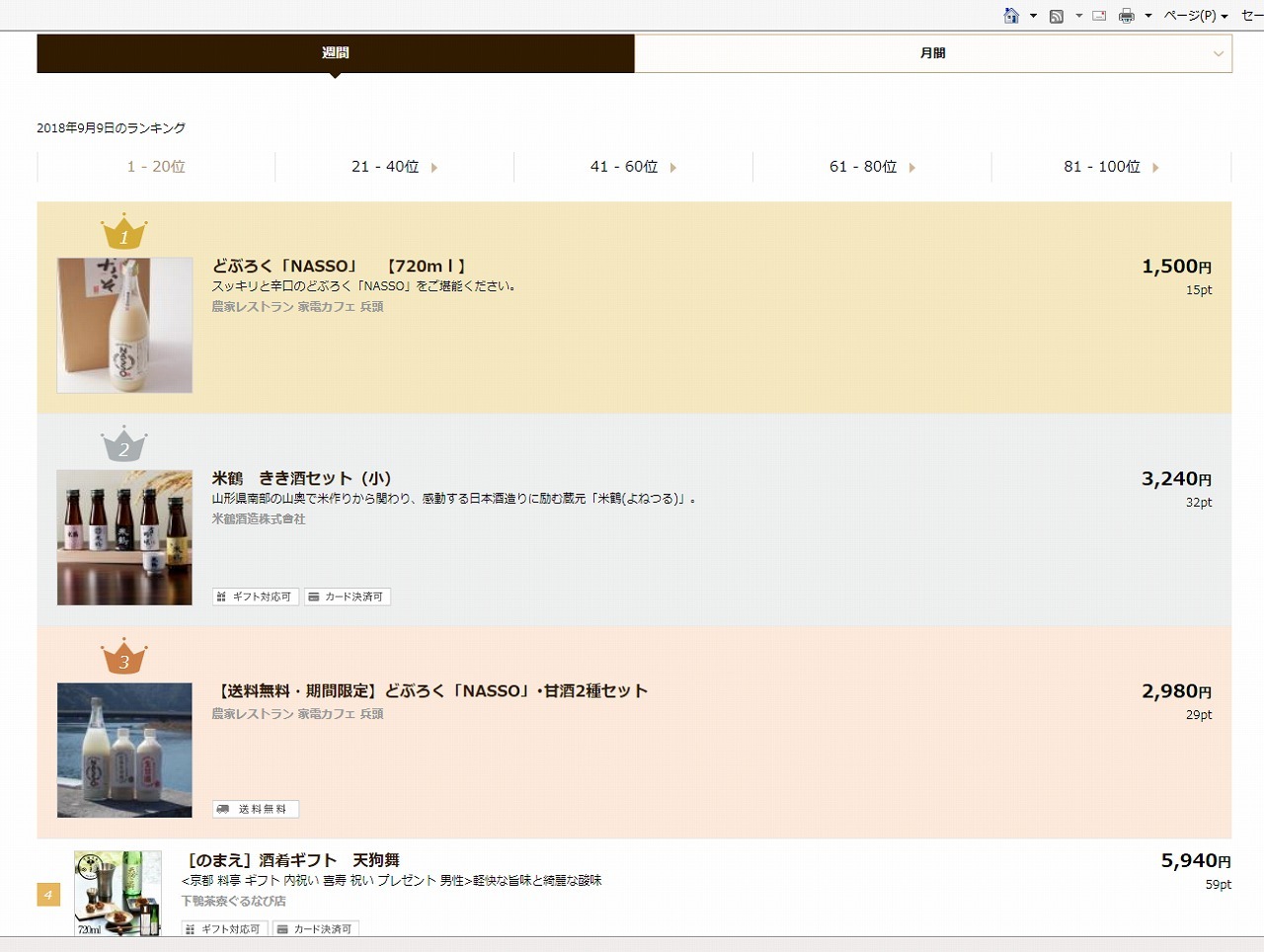Click the arrow next to 21 - 40位
This screenshot has width=1264, height=952.
(x=434, y=168)
